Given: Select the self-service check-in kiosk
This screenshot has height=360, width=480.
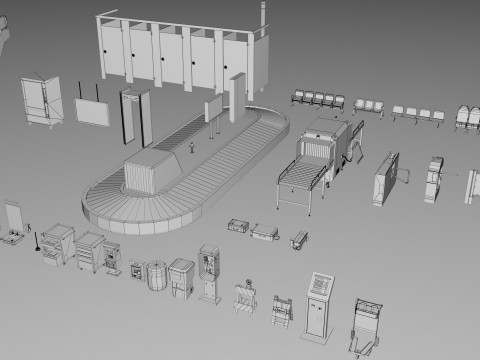Looking at the screenshot, I should tap(318, 308).
